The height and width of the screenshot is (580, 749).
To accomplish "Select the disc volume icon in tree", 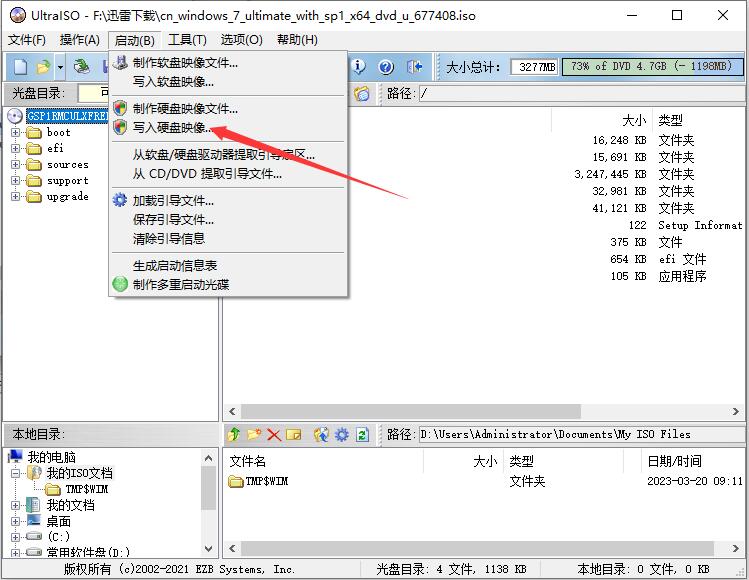I will pyautogui.click(x=15, y=116).
